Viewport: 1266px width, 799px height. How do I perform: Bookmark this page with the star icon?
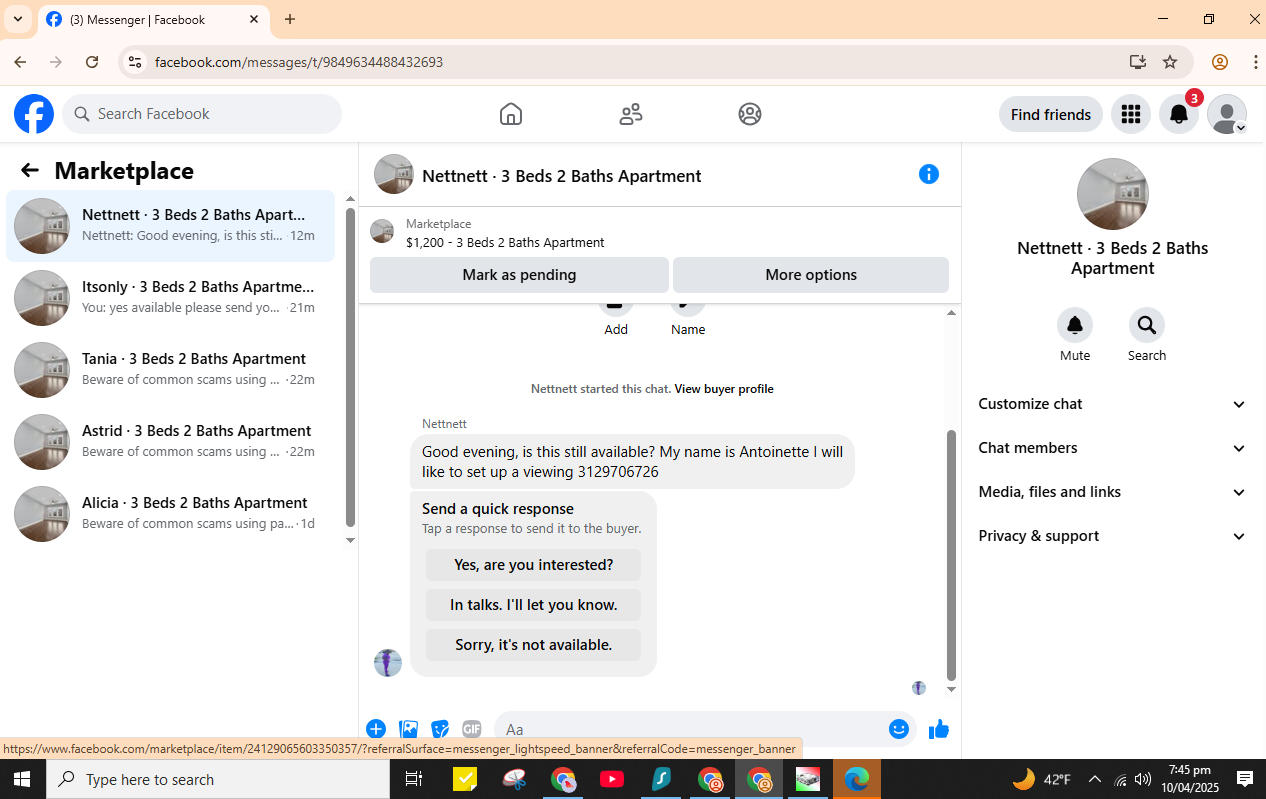pos(1170,62)
